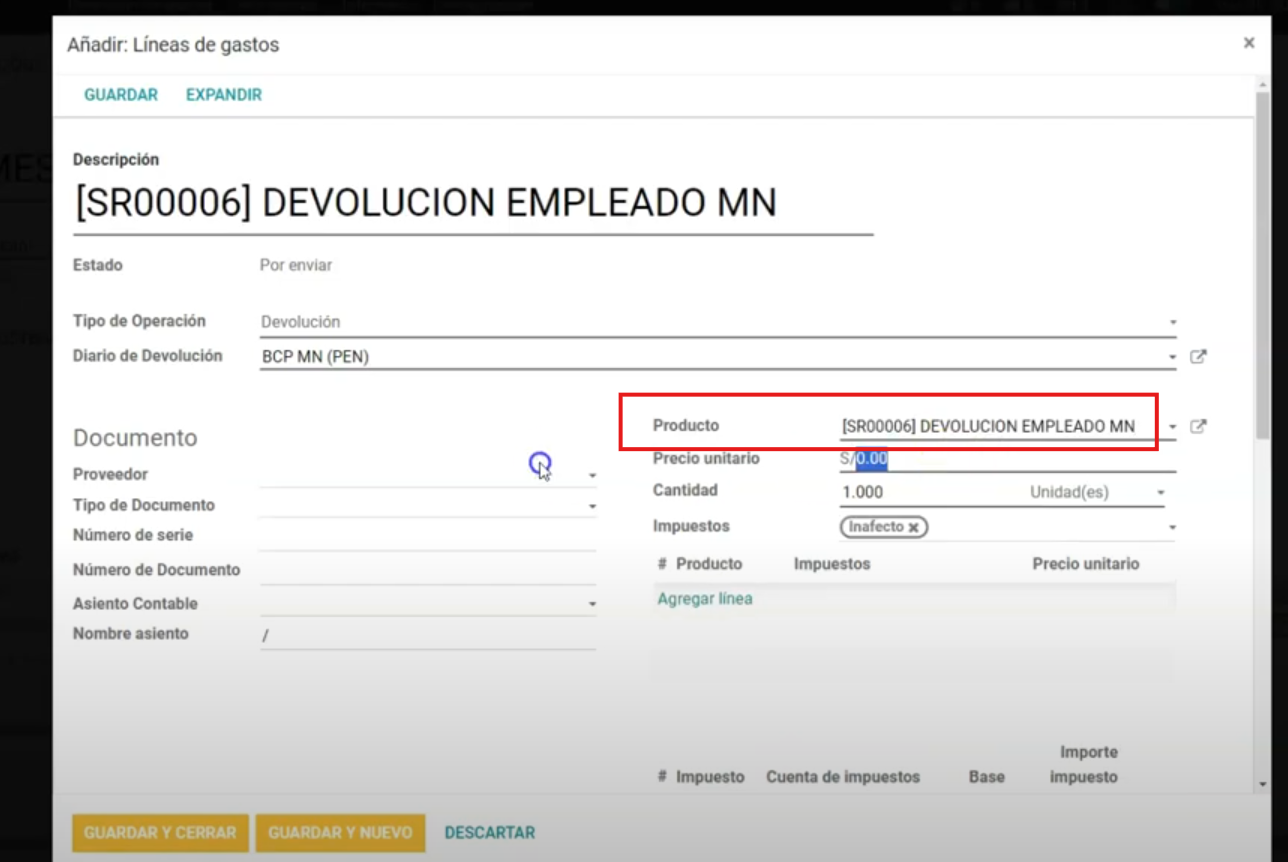Open the Producto record with external link icon

click(x=1198, y=425)
